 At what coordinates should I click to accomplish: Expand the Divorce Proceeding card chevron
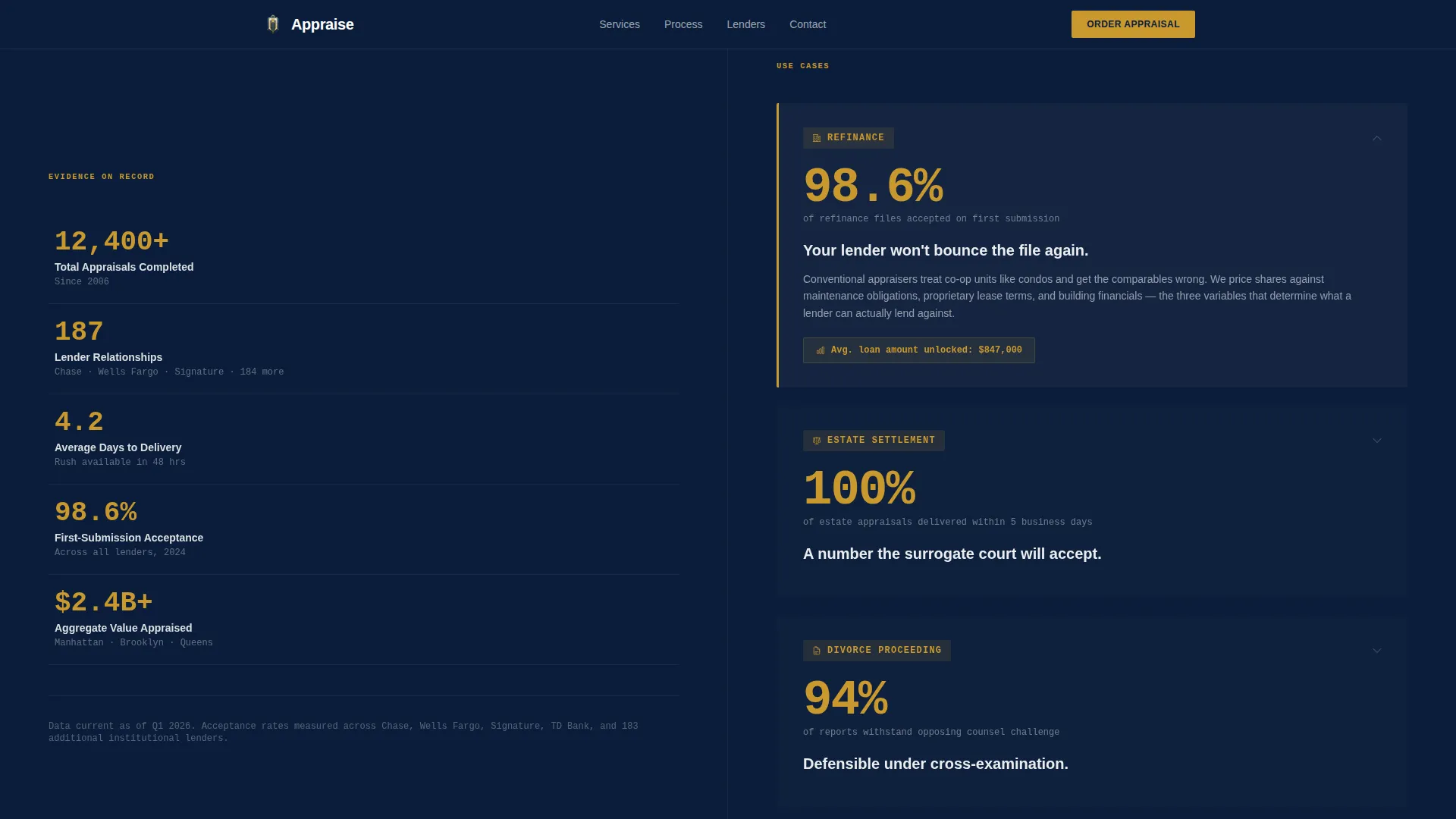point(1377,651)
